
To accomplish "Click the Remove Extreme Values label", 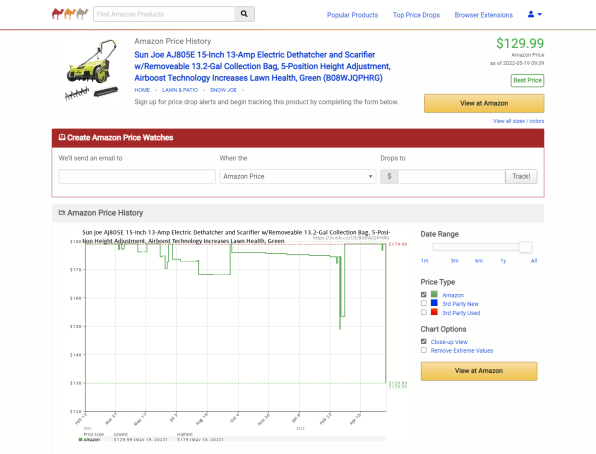I will [462, 351].
